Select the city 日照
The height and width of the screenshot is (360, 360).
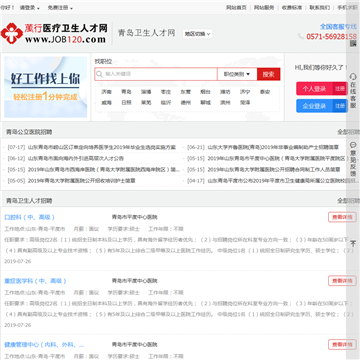pyautogui.click(x=126, y=103)
